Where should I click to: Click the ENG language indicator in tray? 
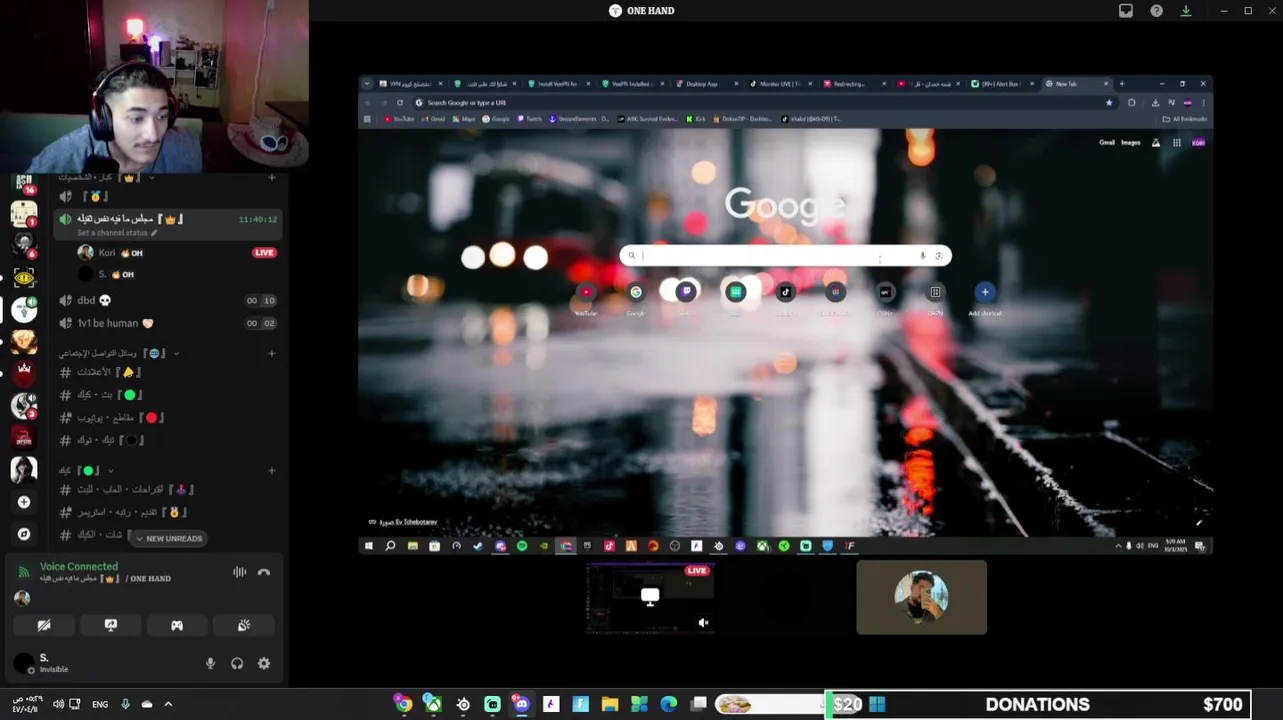coord(100,704)
